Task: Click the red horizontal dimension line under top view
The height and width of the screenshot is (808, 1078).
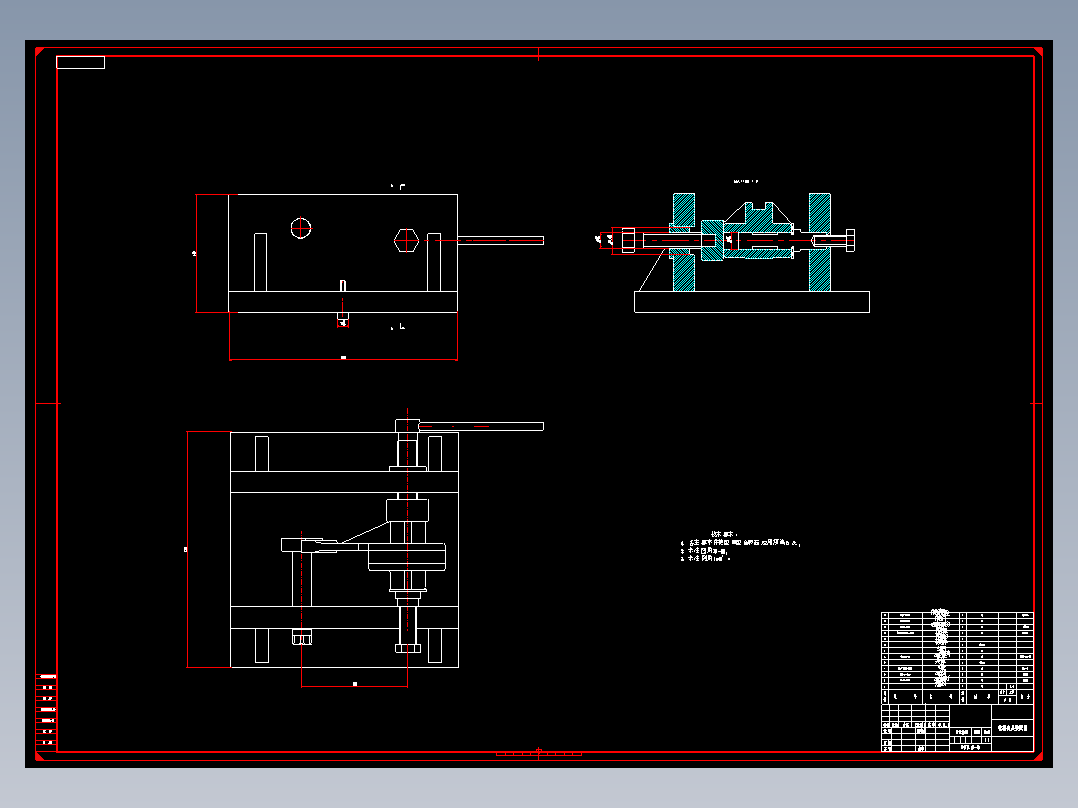Action: pos(343,359)
